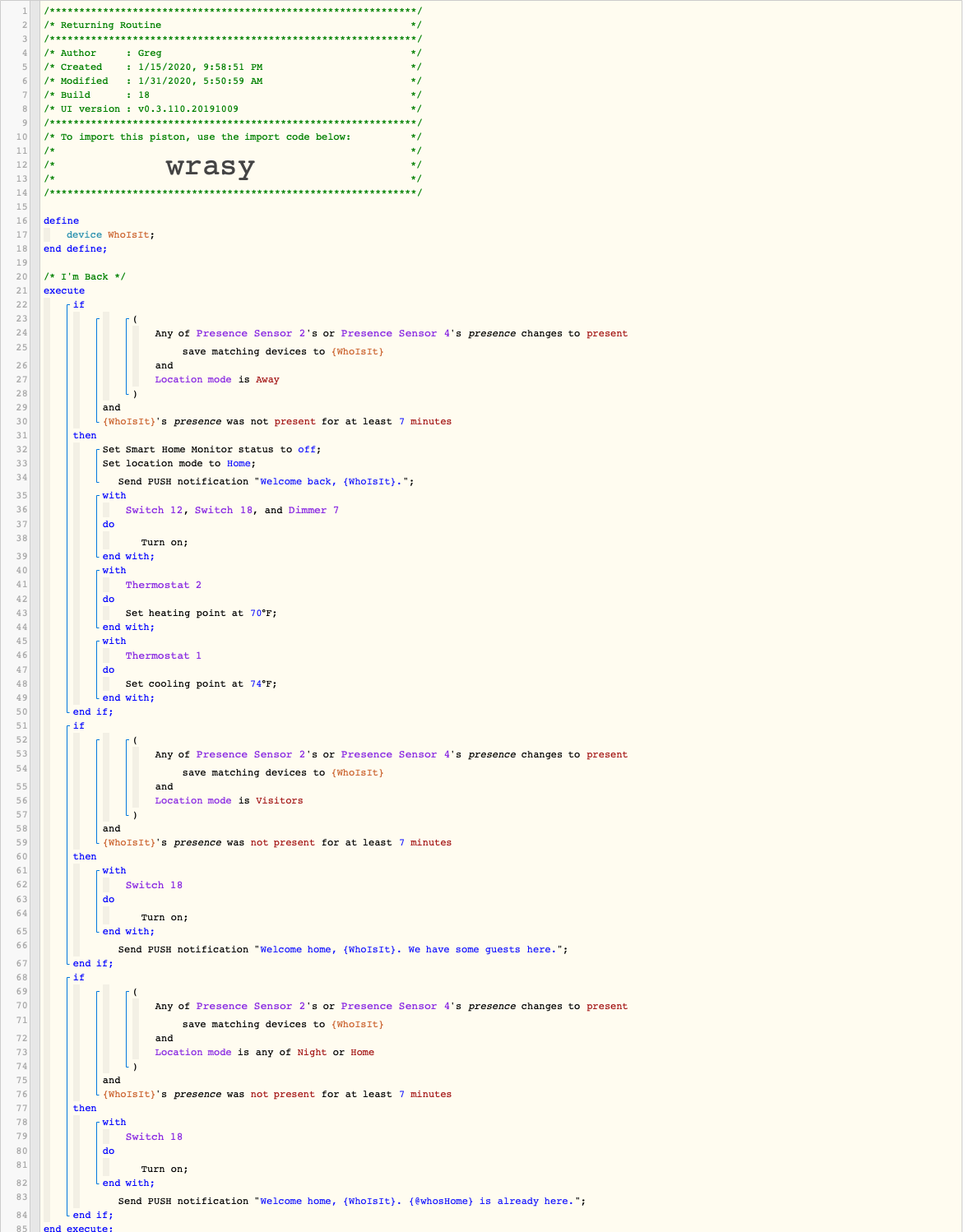Edit the 'We have some guests here' notification
Screen dimensions: 969x1232
click(x=343, y=950)
